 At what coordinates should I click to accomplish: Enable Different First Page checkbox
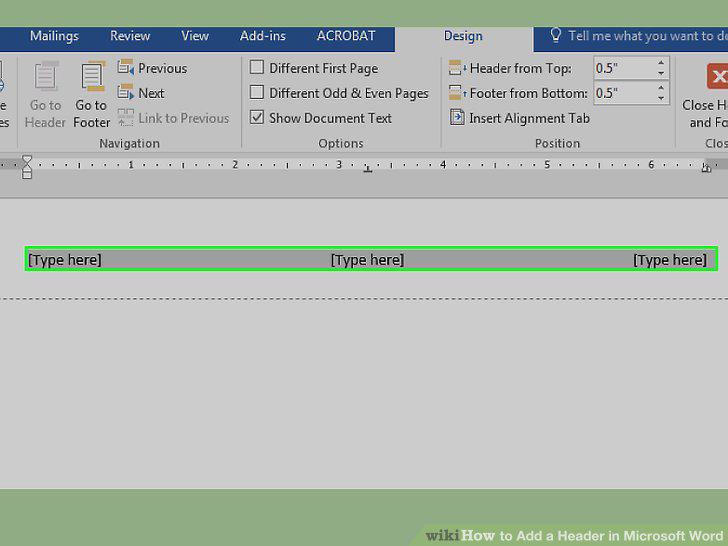257,67
